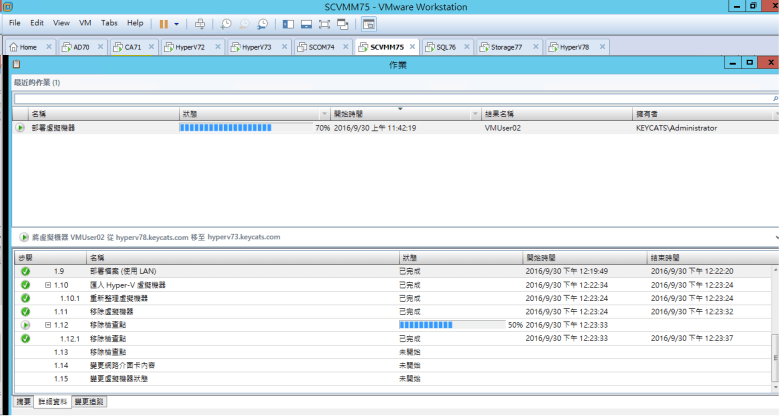The image size is (780, 417).
Task: Click the running status icon of step 1.12
Action: (x=25, y=325)
